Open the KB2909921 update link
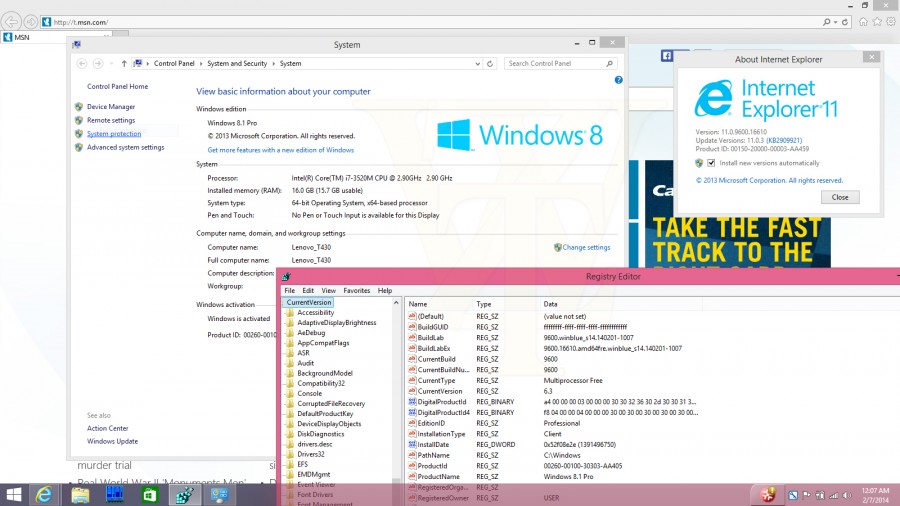The height and width of the screenshot is (506, 900). (784, 141)
